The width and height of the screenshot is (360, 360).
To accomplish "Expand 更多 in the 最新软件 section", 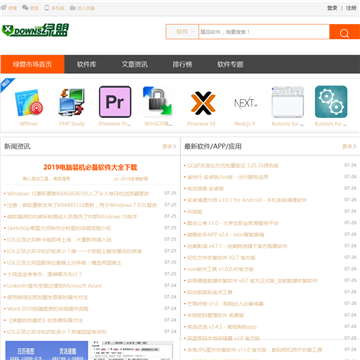I will (x=349, y=146).
